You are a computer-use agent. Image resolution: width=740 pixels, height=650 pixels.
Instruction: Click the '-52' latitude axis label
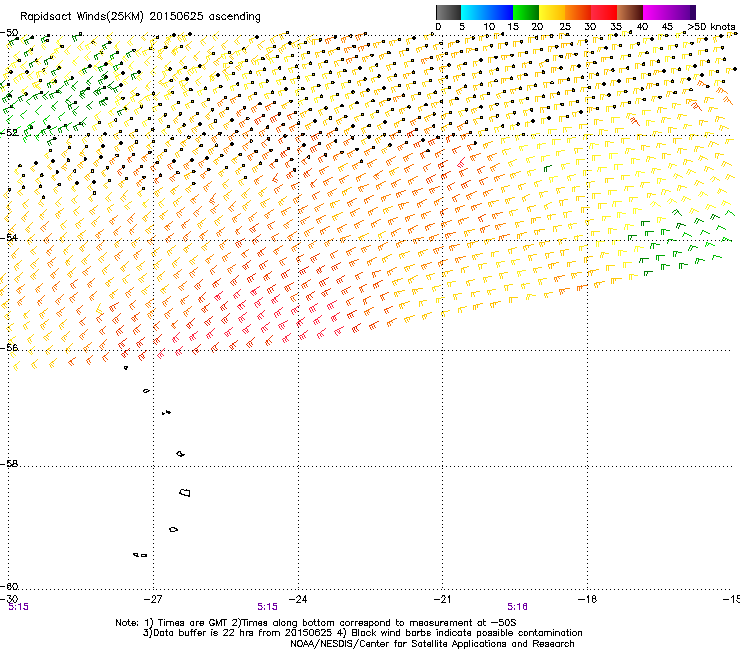pyautogui.click(x=9, y=133)
